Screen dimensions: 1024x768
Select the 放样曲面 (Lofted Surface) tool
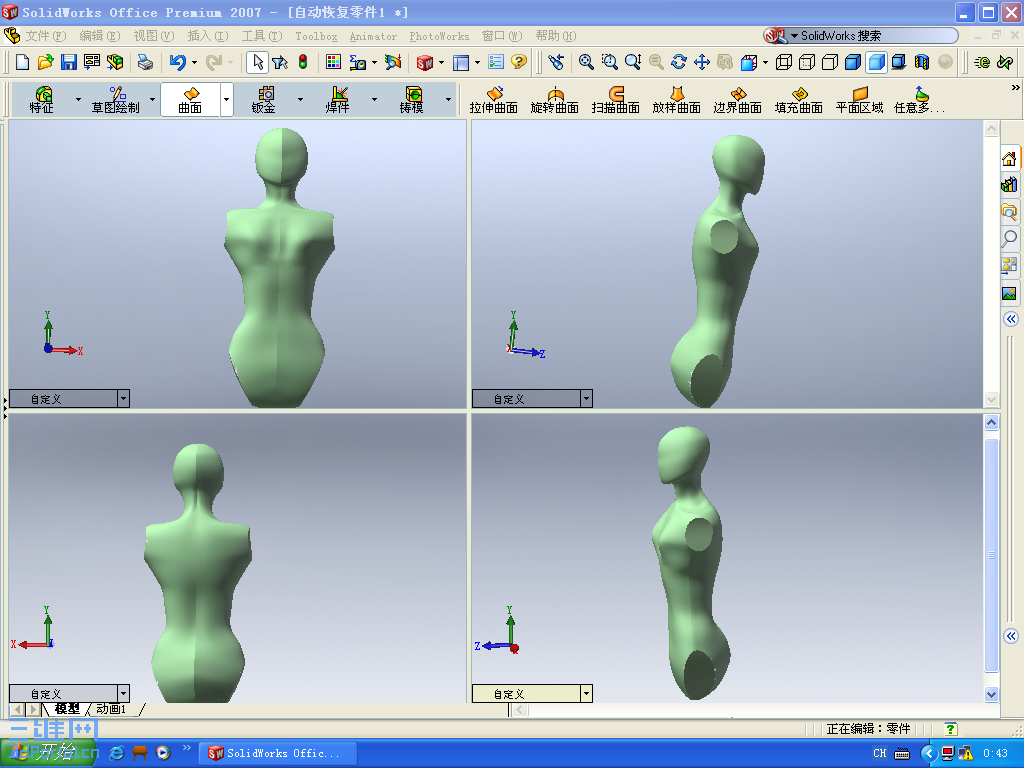(x=676, y=97)
